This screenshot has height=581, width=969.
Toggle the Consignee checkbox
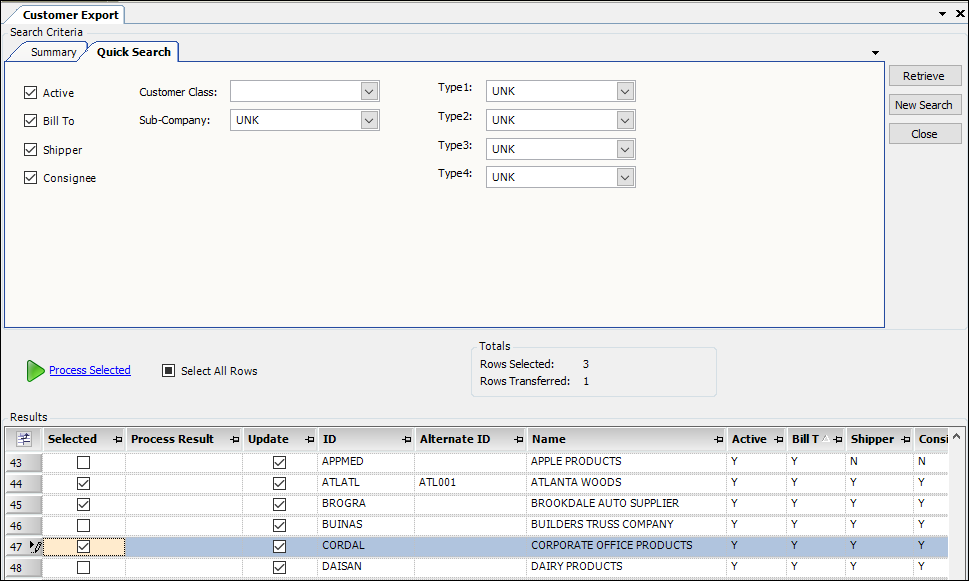coord(30,178)
